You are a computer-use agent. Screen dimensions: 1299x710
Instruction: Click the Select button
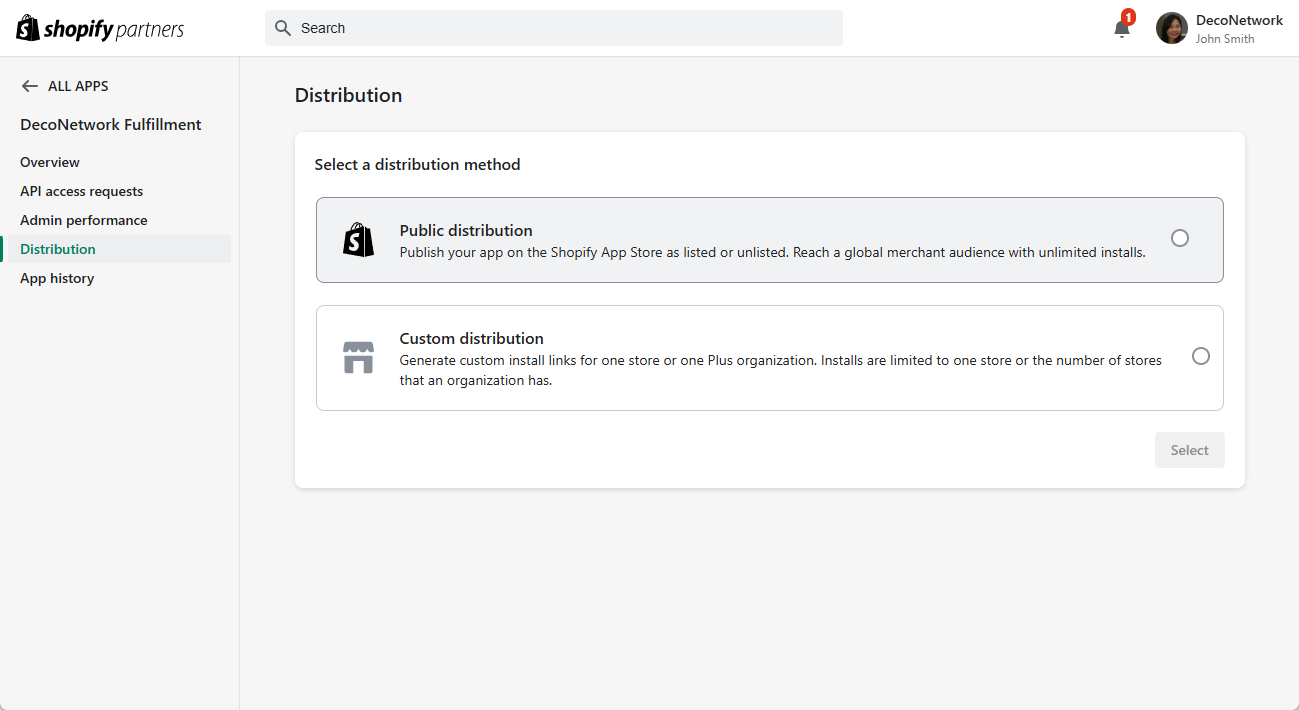pos(1190,450)
